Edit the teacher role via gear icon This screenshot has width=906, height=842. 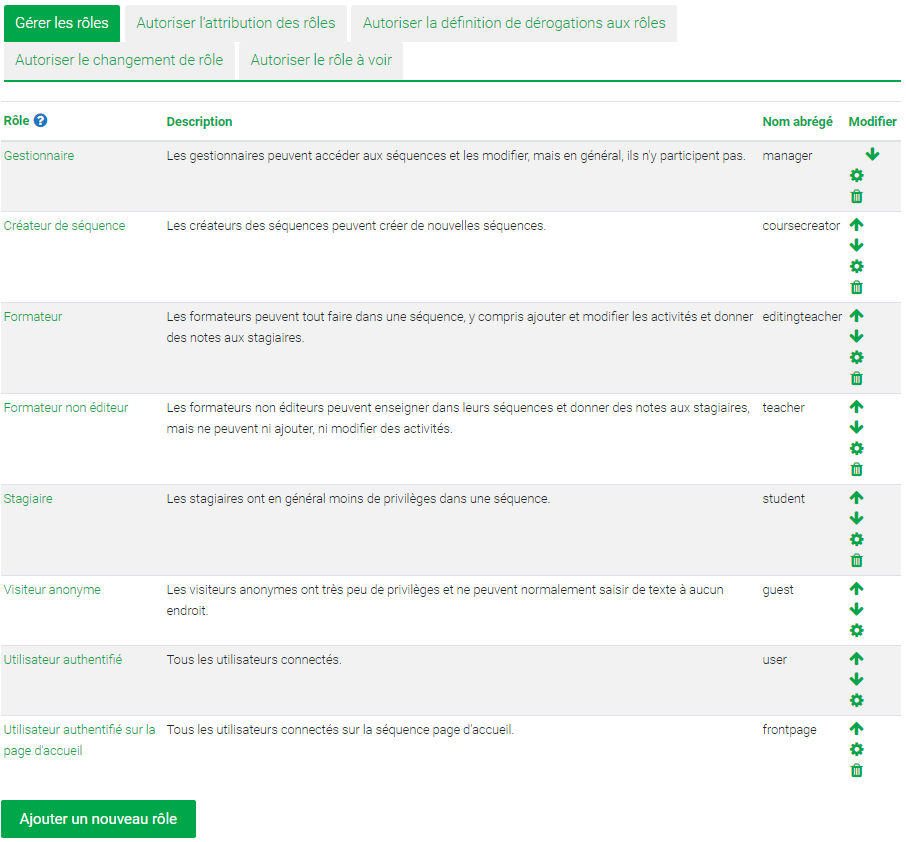[856, 448]
